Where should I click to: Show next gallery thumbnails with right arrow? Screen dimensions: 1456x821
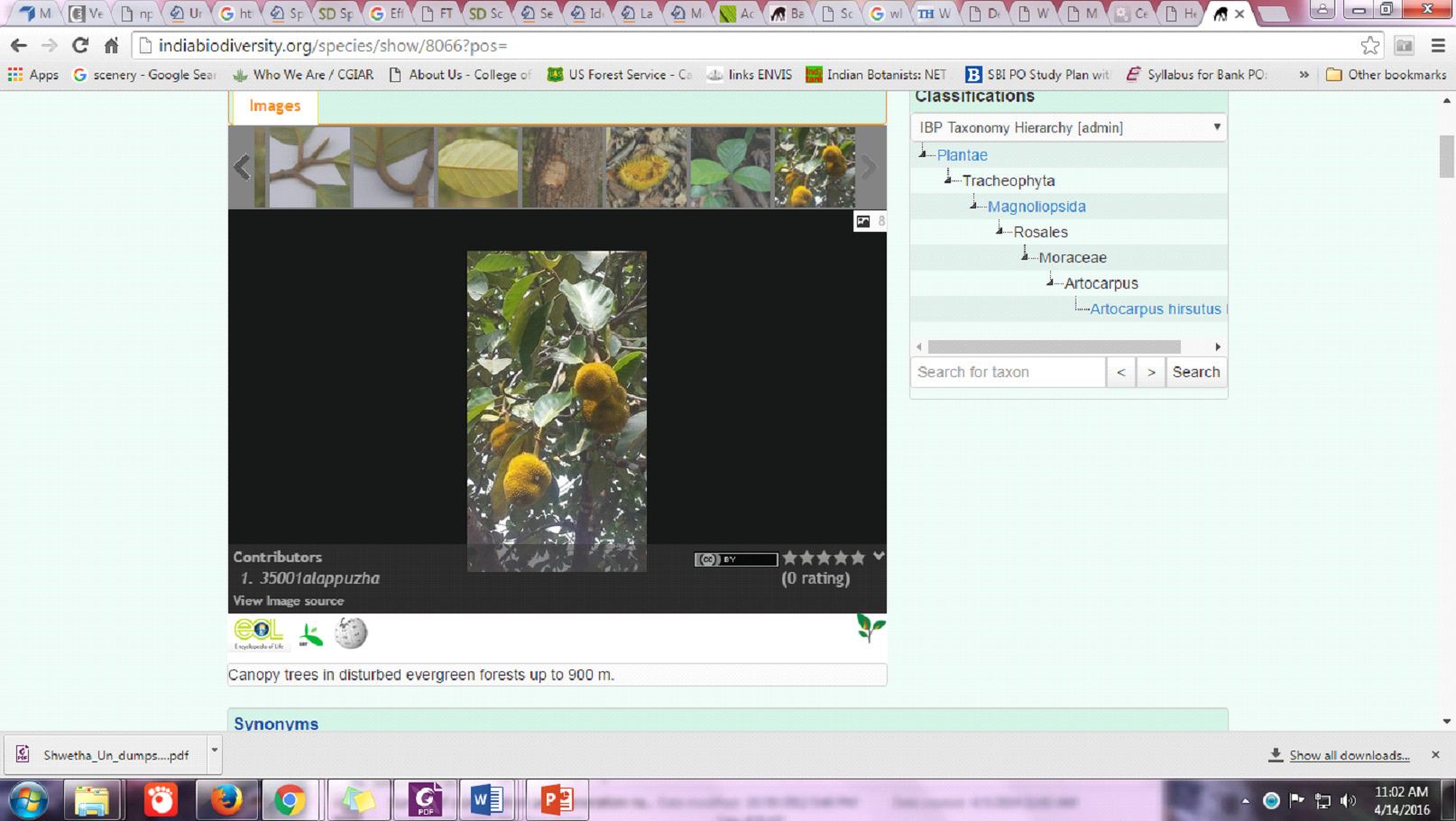(x=869, y=167)
